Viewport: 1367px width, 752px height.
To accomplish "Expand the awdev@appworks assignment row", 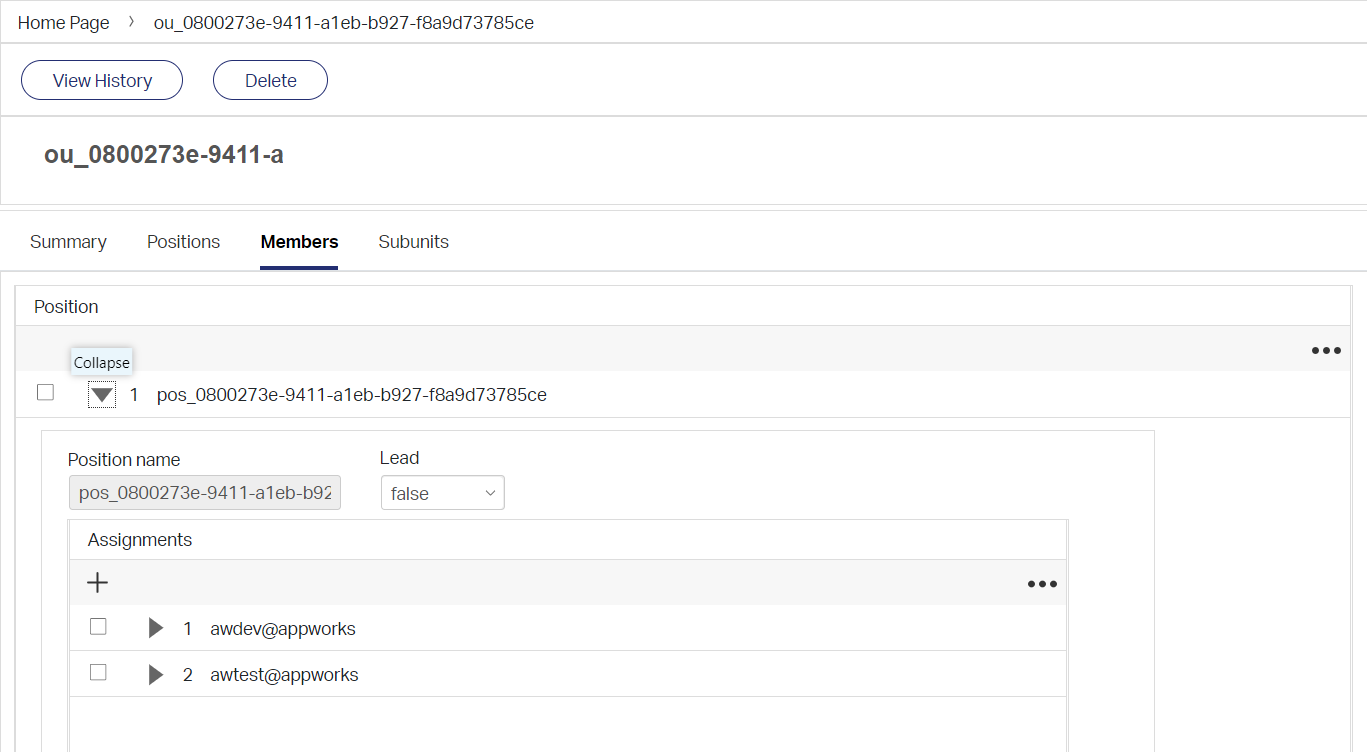I will click(x=155, y=629).
